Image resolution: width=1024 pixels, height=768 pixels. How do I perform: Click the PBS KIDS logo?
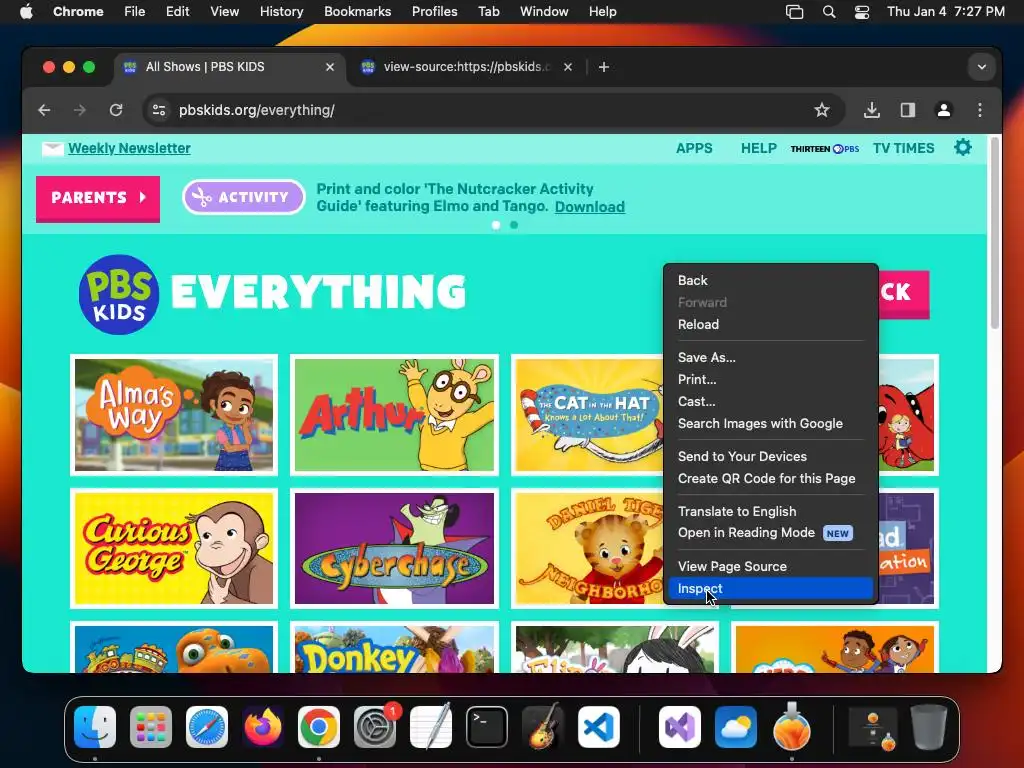(119, 295)
